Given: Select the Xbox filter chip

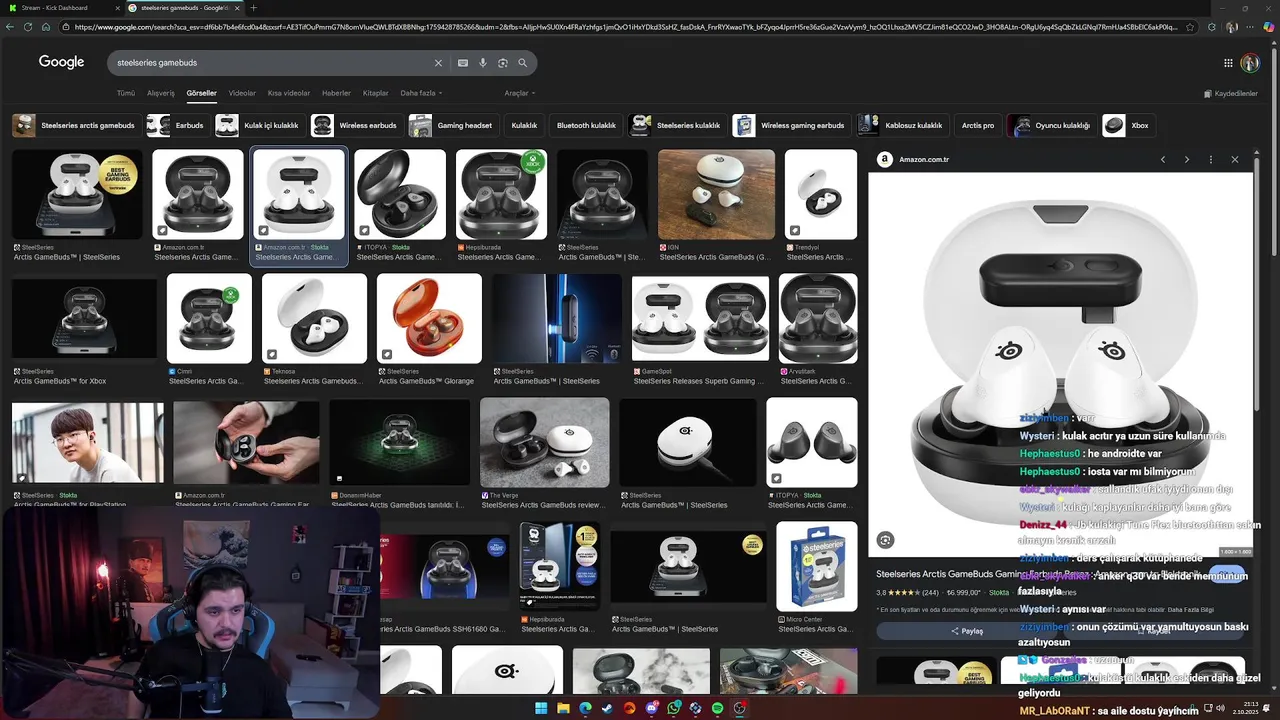Looking at the screenshot, I should (1127, 125).
